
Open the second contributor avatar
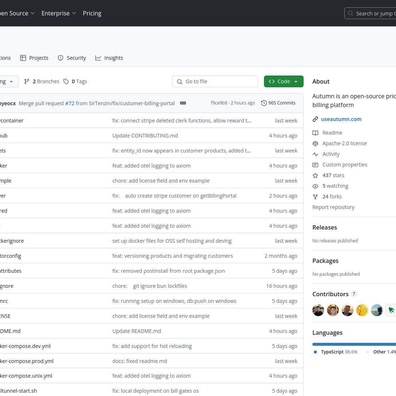(x=333, y=310)
